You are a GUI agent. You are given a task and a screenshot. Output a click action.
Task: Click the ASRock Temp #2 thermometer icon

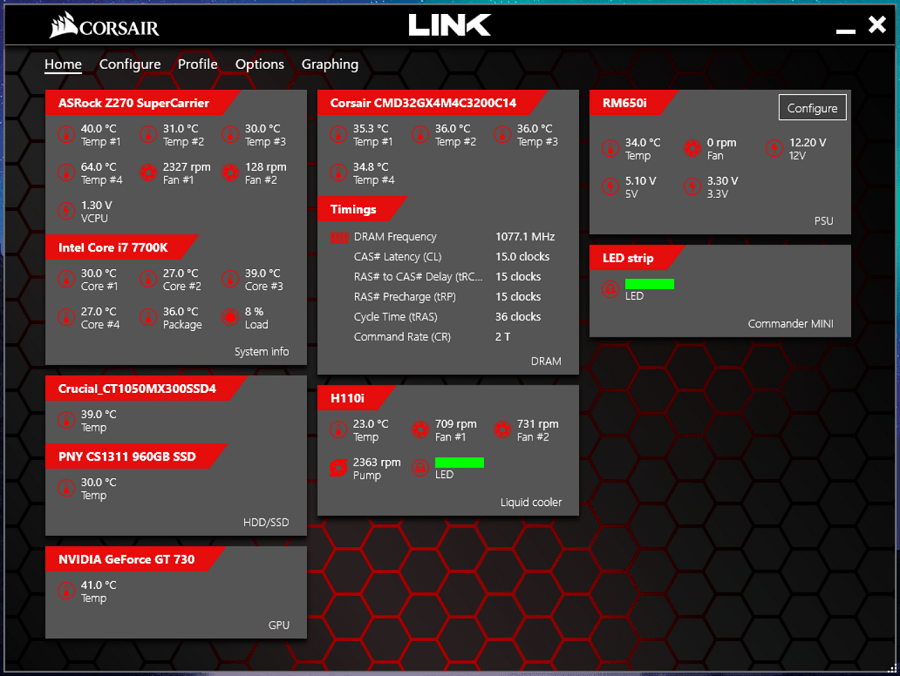(149, 135)
